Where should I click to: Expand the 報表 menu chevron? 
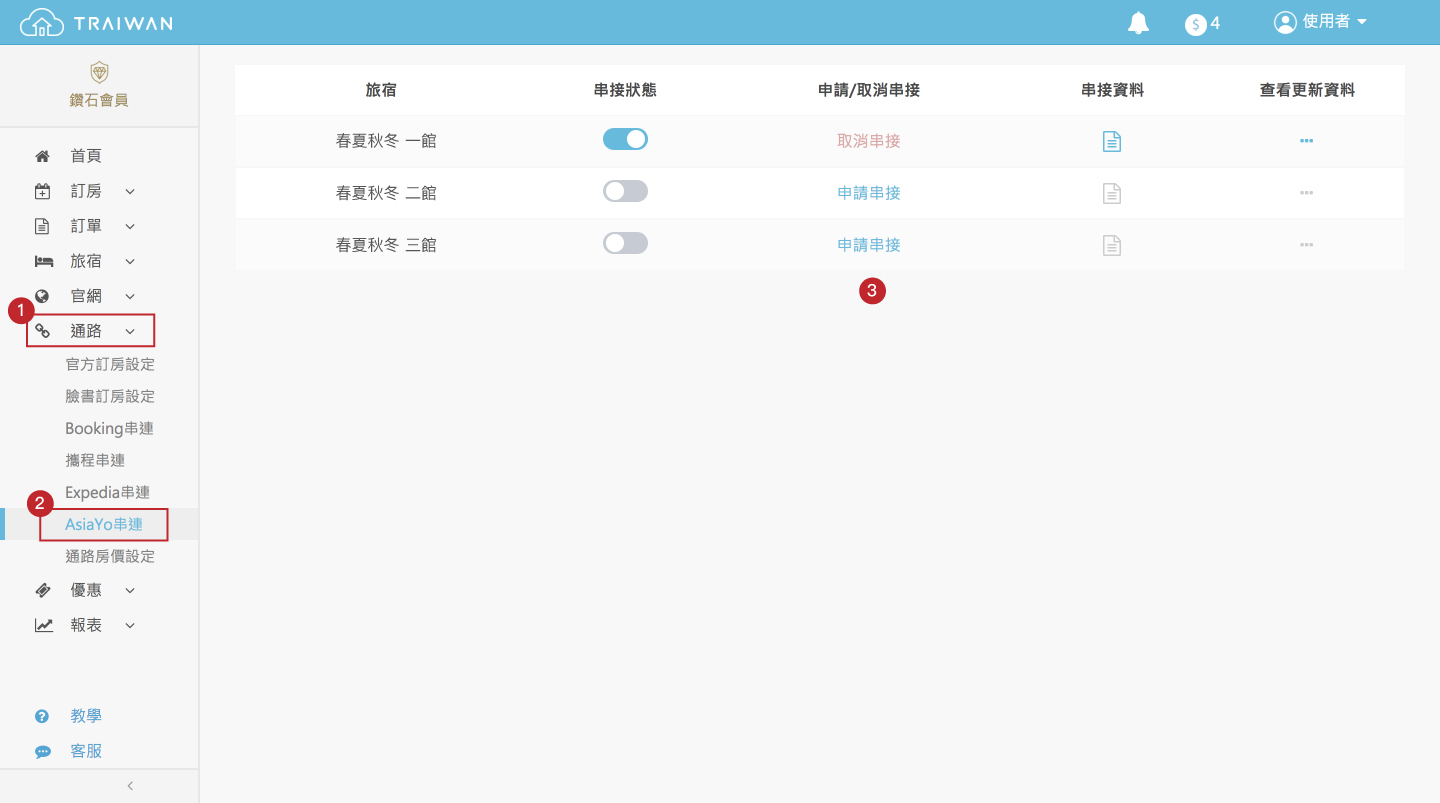tap(130, 625)
